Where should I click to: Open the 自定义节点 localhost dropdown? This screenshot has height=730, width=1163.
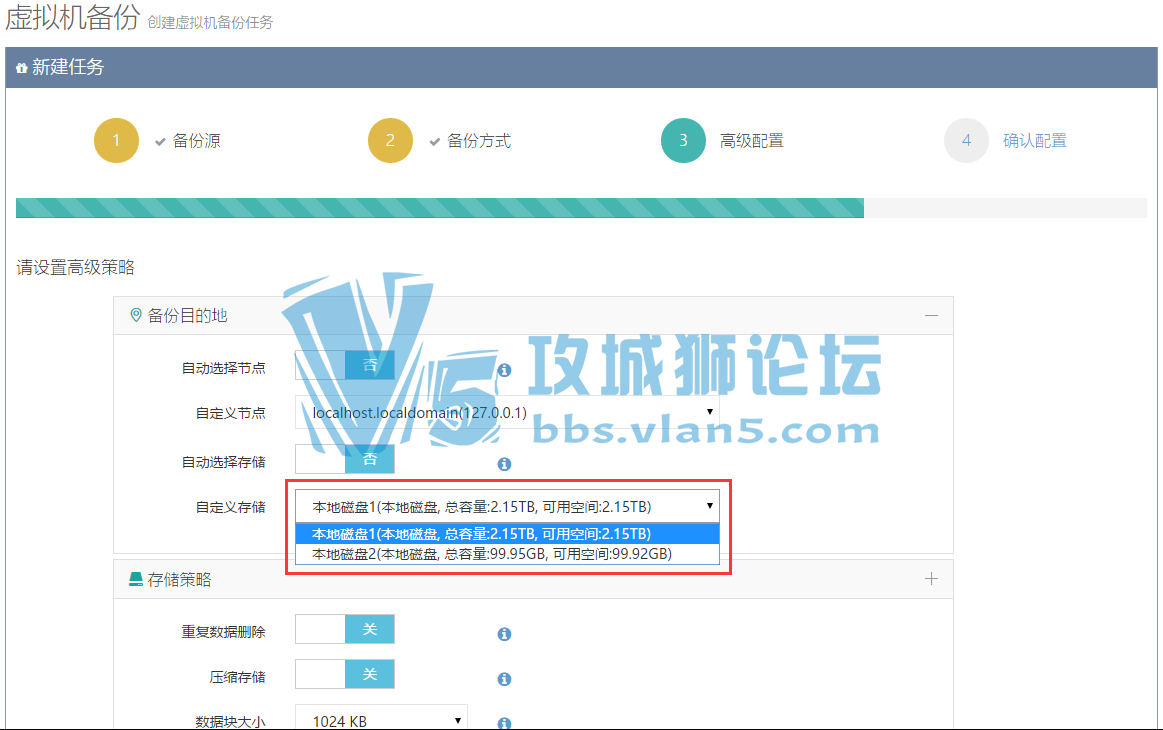pos(507,412)
